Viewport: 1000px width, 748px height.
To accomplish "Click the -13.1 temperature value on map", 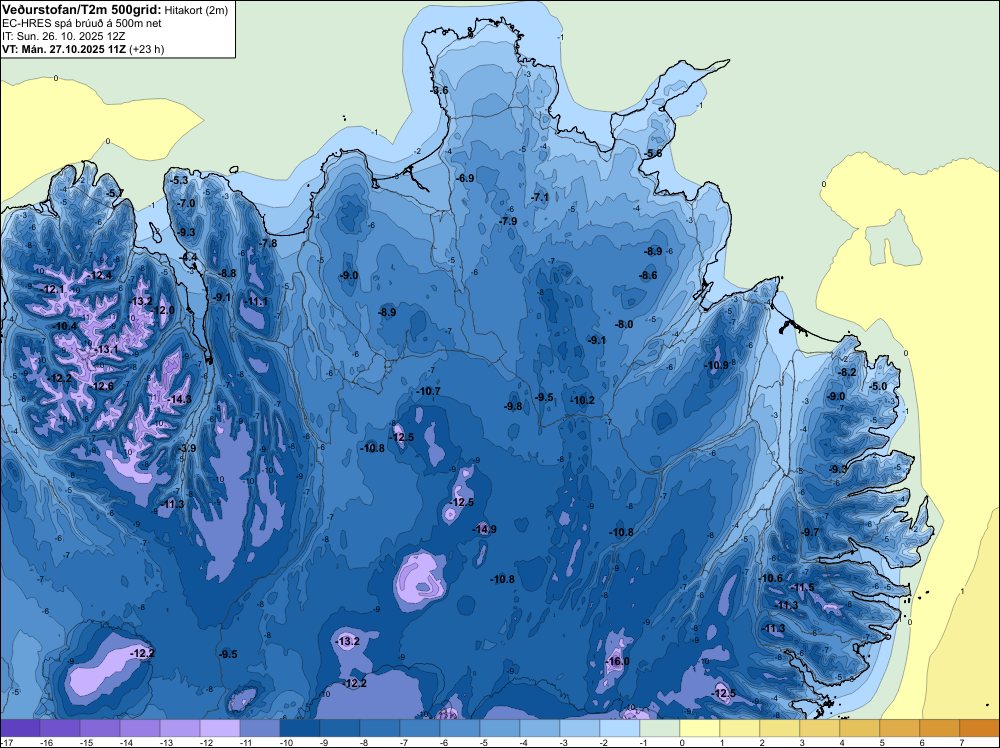I will point(107,349).
